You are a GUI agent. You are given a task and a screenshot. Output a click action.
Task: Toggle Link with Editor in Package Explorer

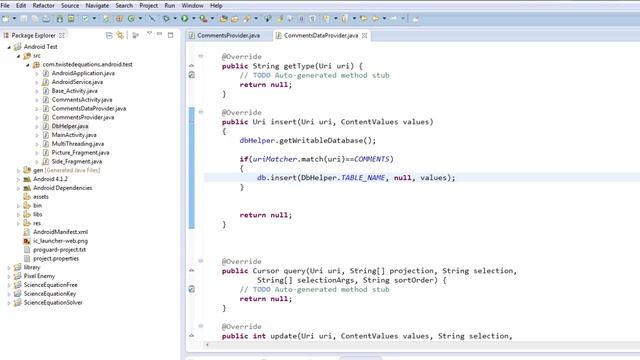pos(120,36)
